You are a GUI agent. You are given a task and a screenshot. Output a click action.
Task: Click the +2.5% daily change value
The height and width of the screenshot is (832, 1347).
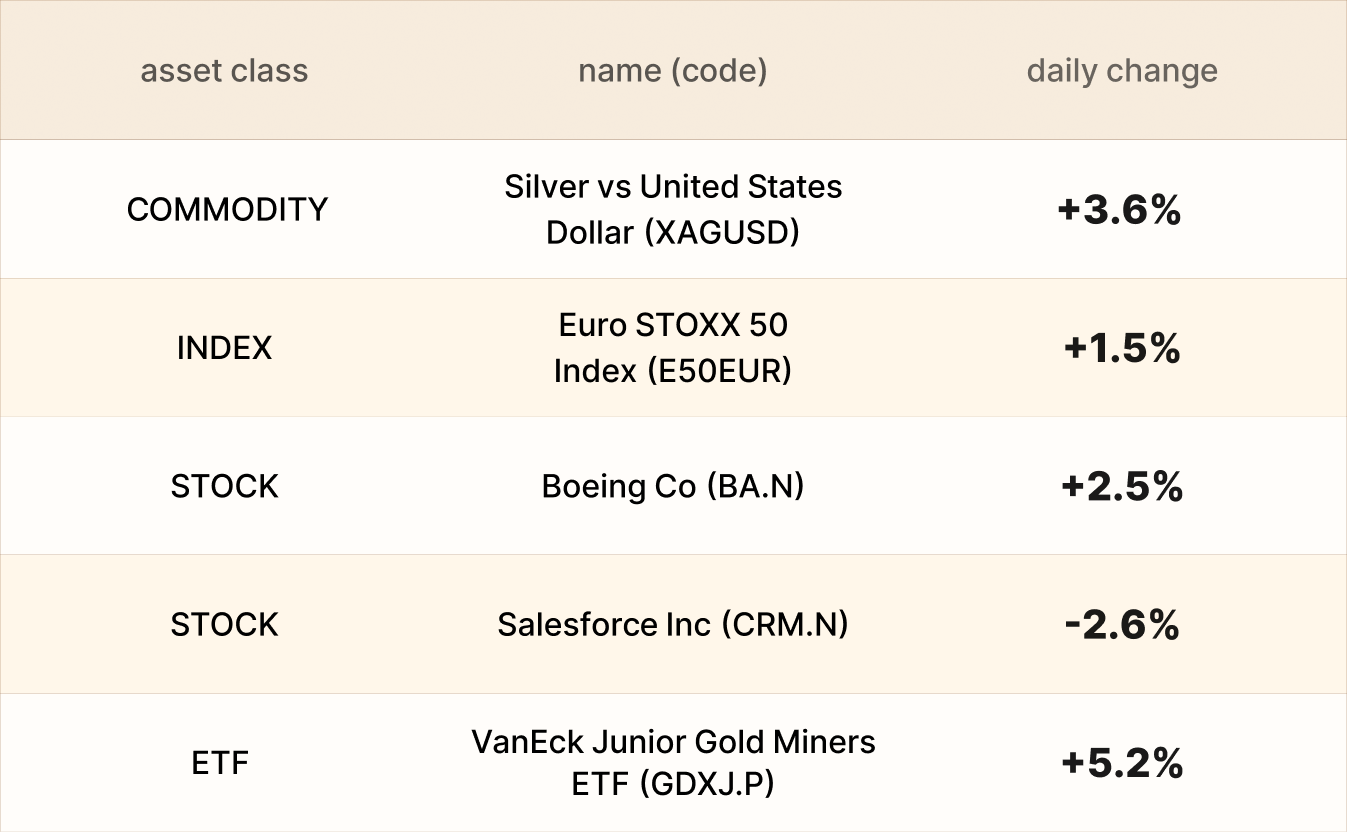(x=1122, y=486)
